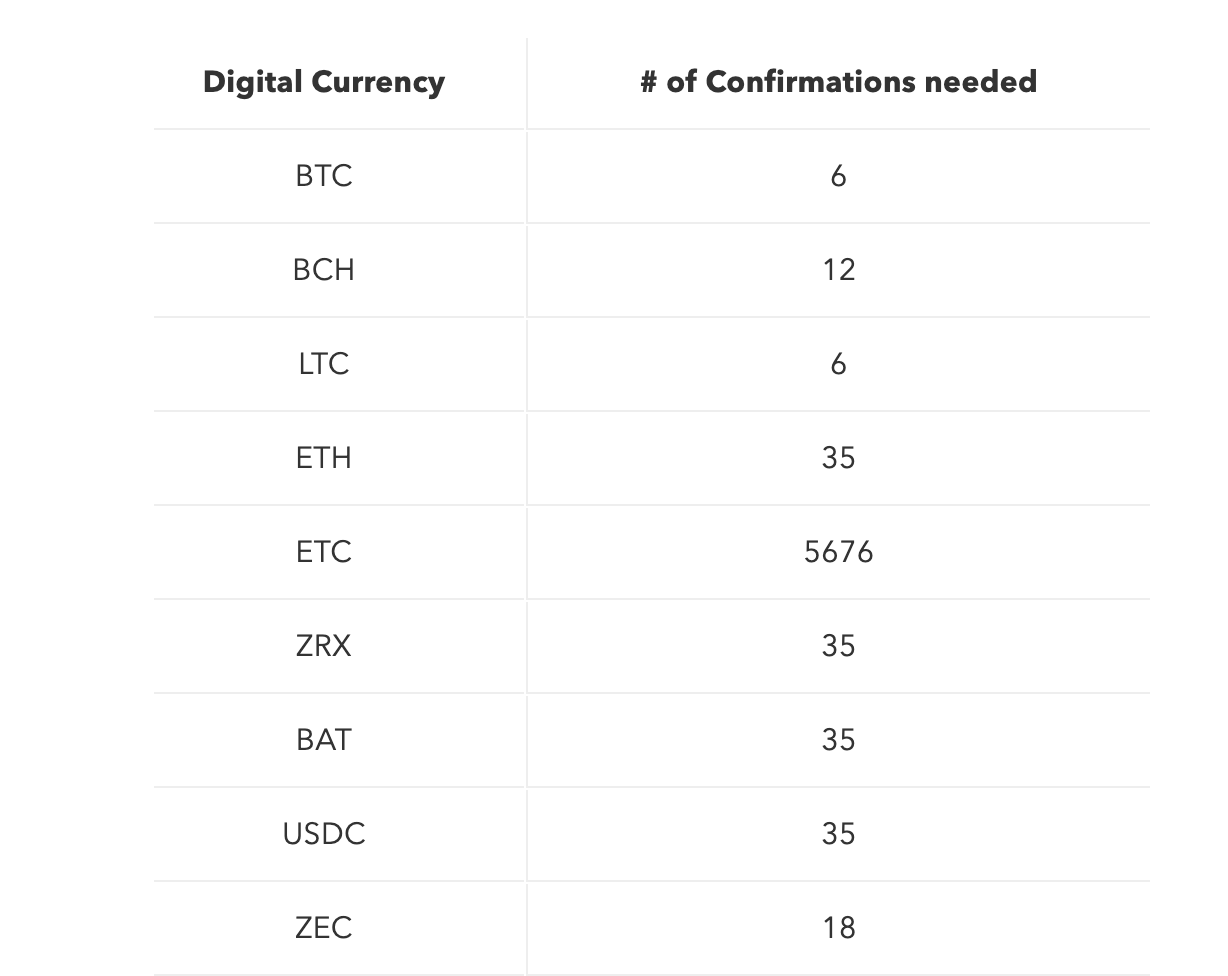Click the 6 confirmations value for LTC
Image resolution: width=1228 pixels, height=976 pixels.
[838, 364]
